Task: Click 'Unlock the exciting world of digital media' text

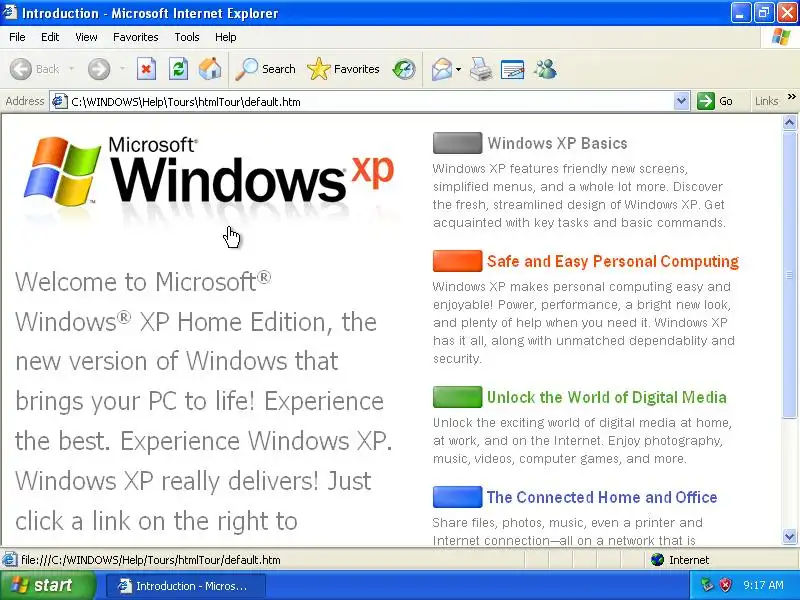Action: point(582,440)
